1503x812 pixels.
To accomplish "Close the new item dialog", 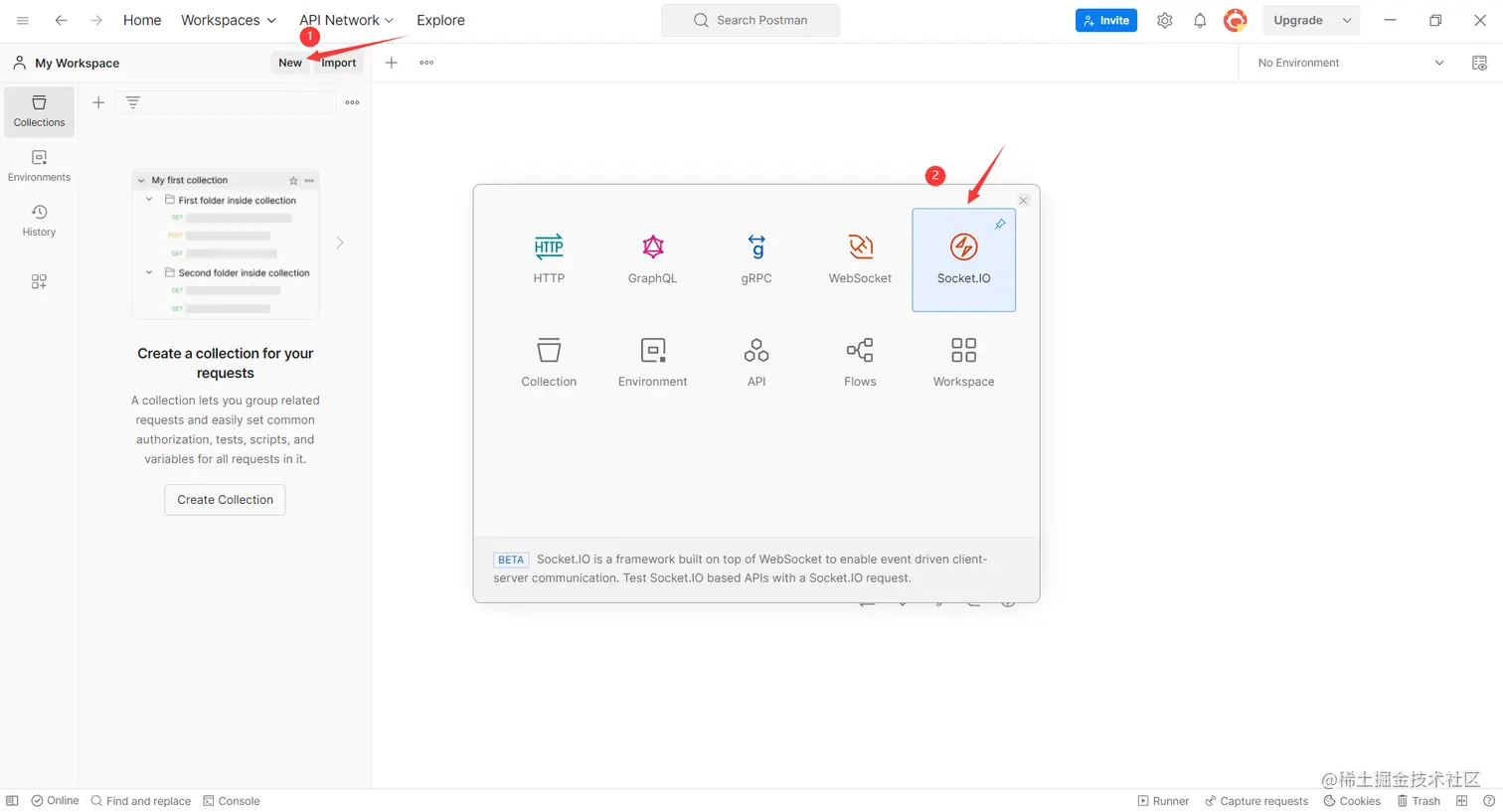I will point(1023,201).
